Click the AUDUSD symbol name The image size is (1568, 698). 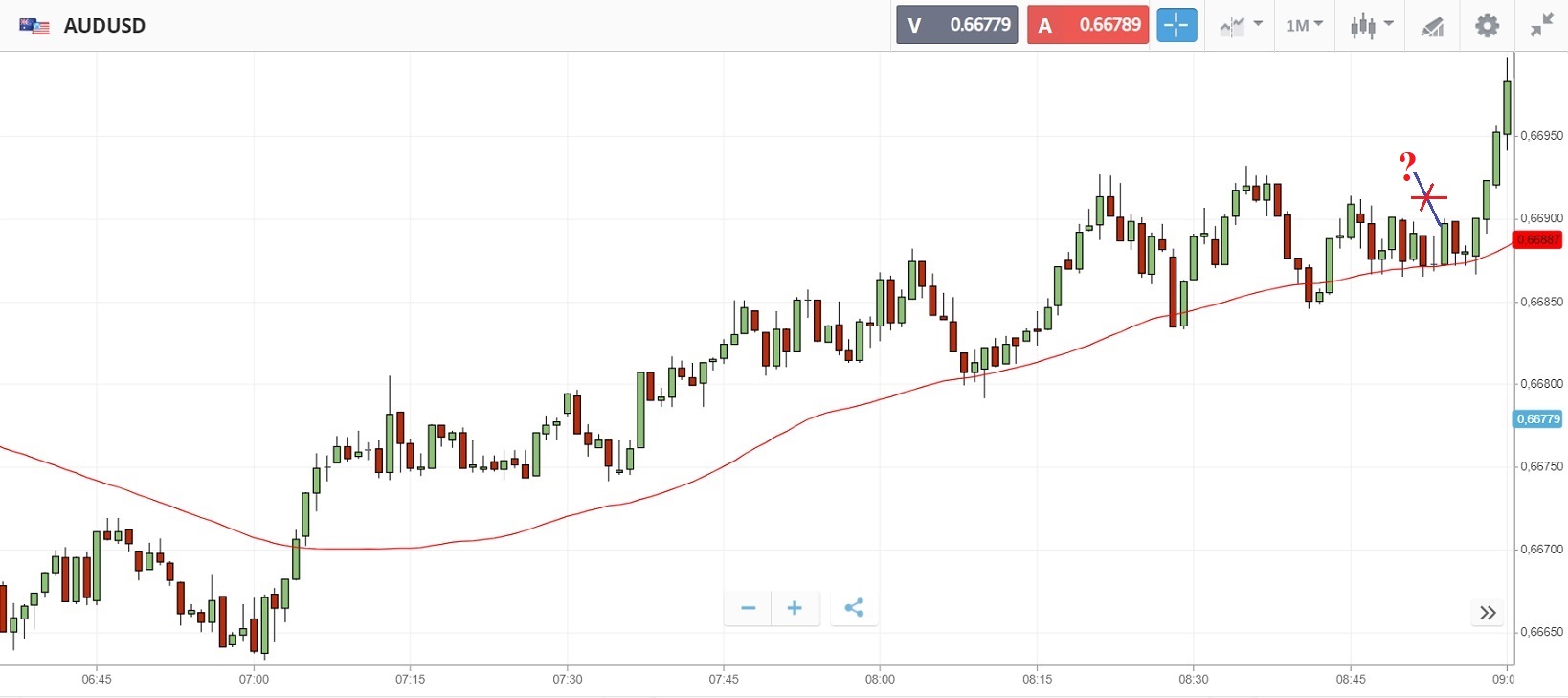pyautogui.click(x=104, y=26)
